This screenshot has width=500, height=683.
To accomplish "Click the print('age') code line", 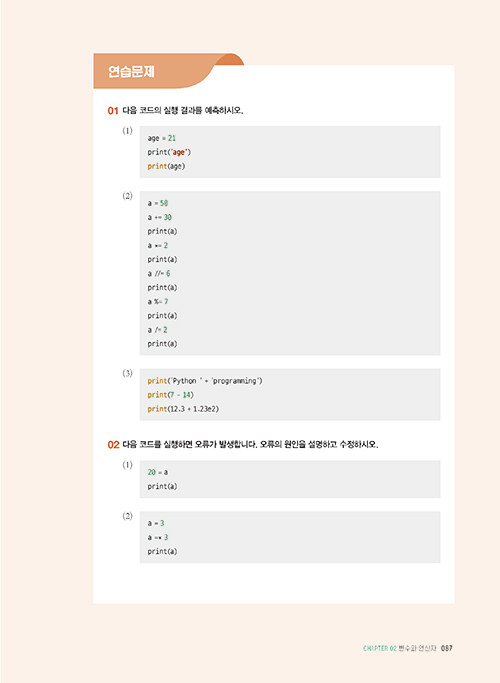I will (x=169, y=152).
